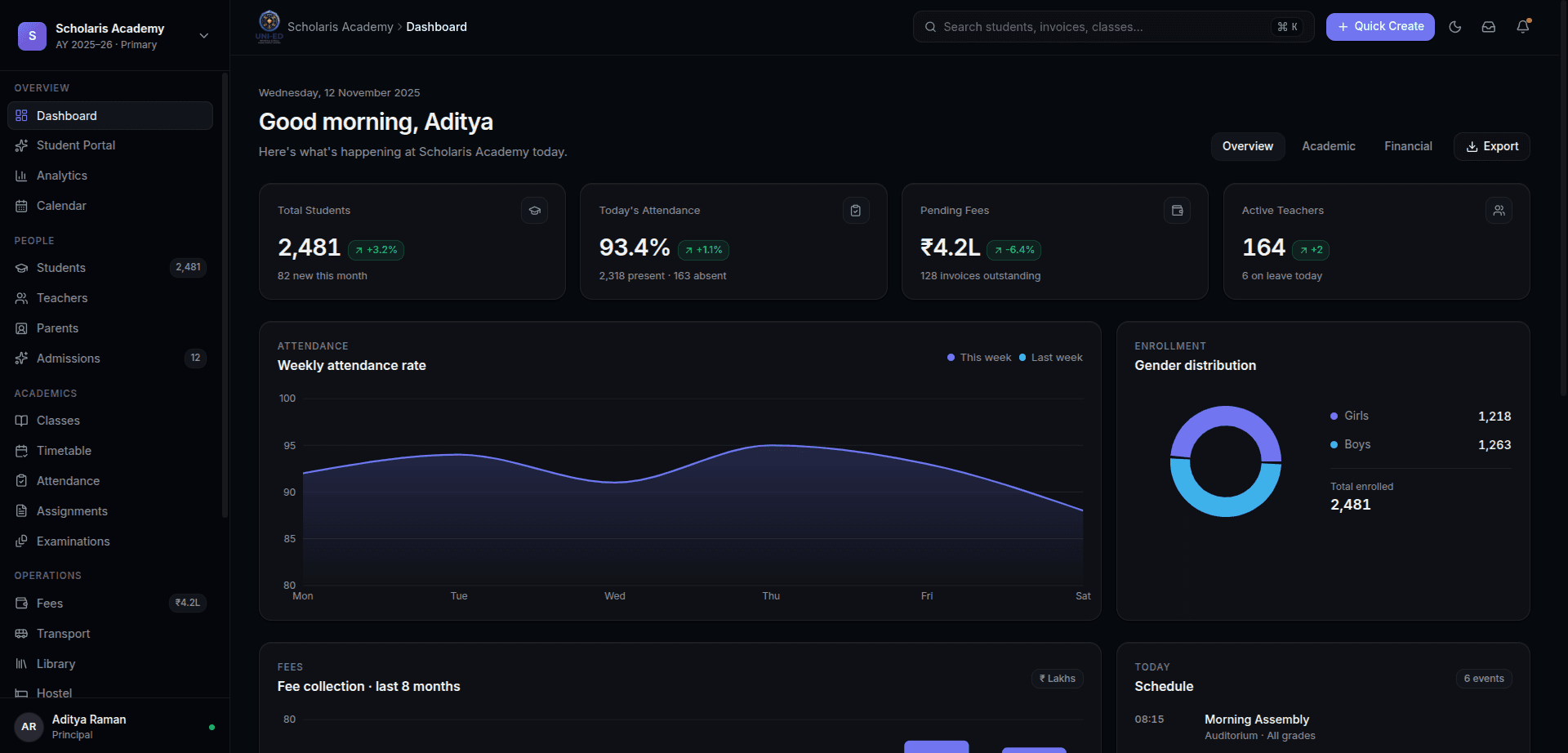
Task: Open notifications bell icon
Action: point(1523,27)
